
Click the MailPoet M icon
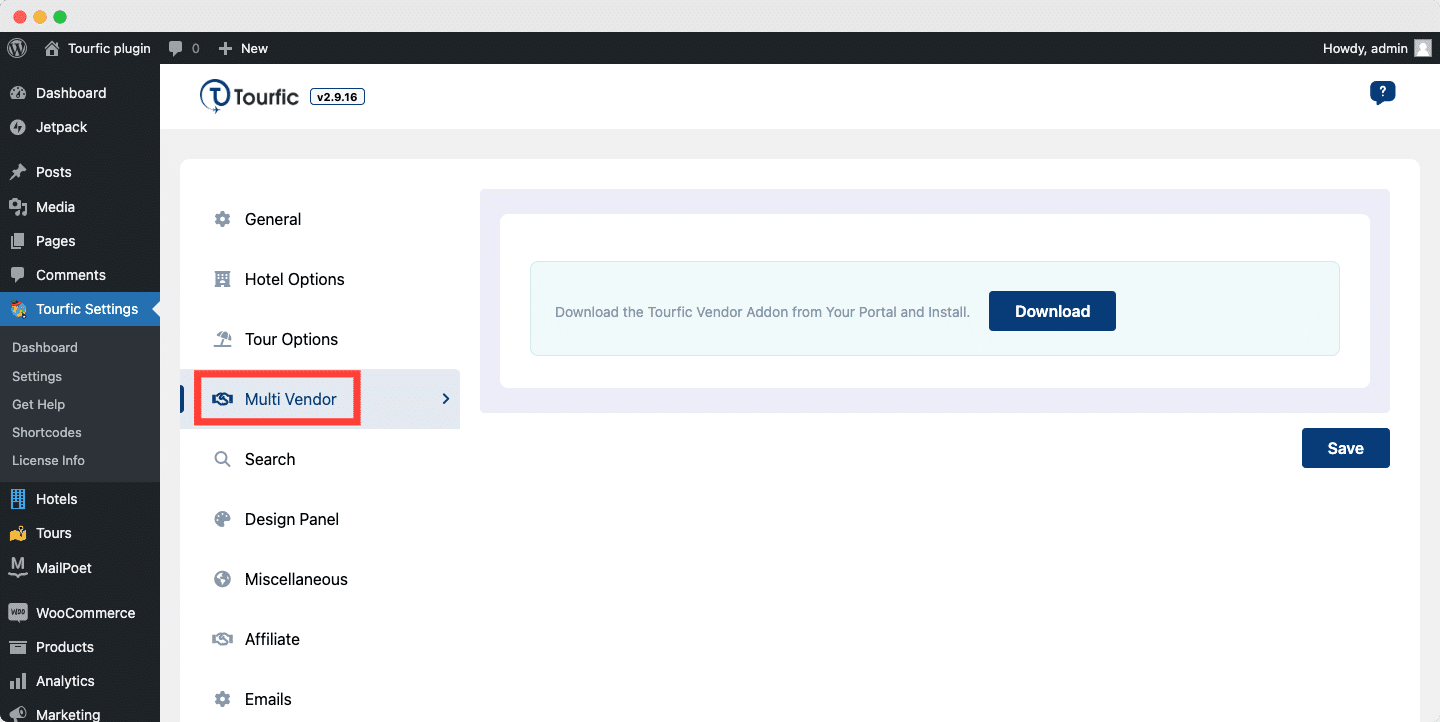[18, 567]
